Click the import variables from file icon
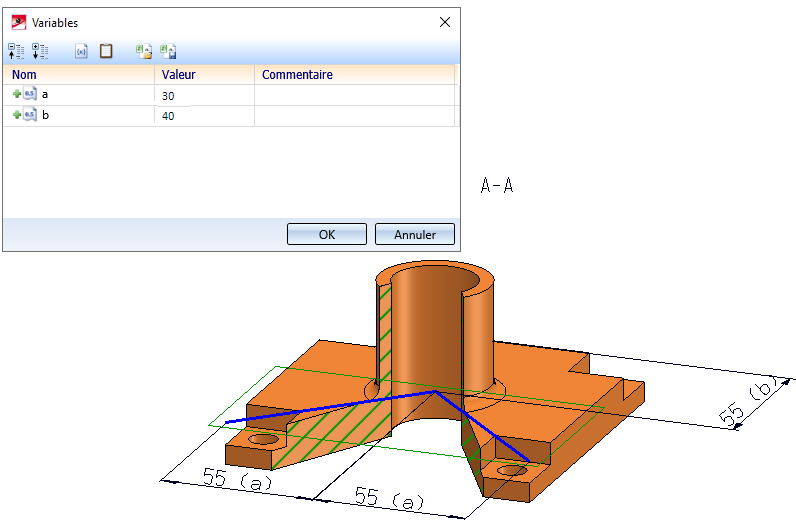Viewport: 796px width, 520px height. [x=144, y=50]
